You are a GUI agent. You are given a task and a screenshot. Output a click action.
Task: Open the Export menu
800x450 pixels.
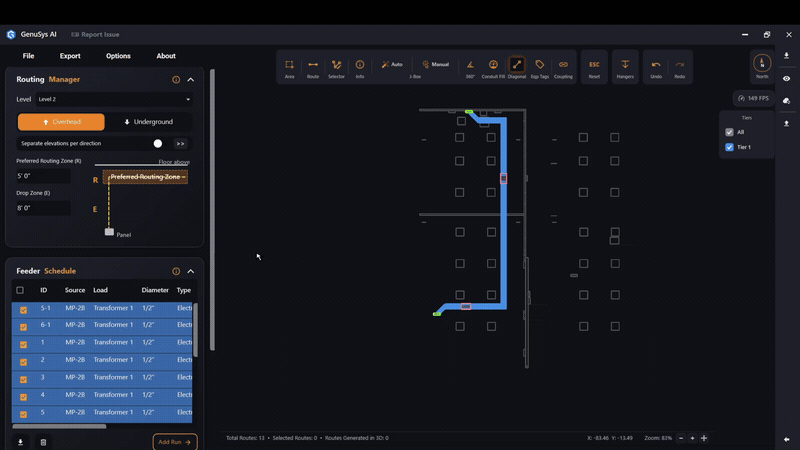pos(70,56)
